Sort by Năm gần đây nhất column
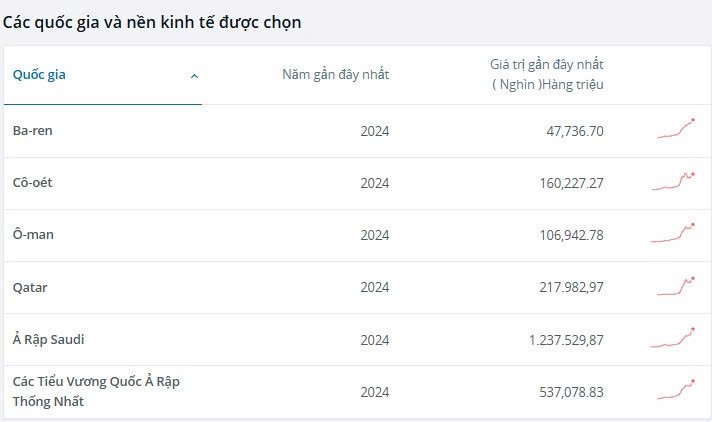The image size is (712, 422). click(x=336, y=74)
